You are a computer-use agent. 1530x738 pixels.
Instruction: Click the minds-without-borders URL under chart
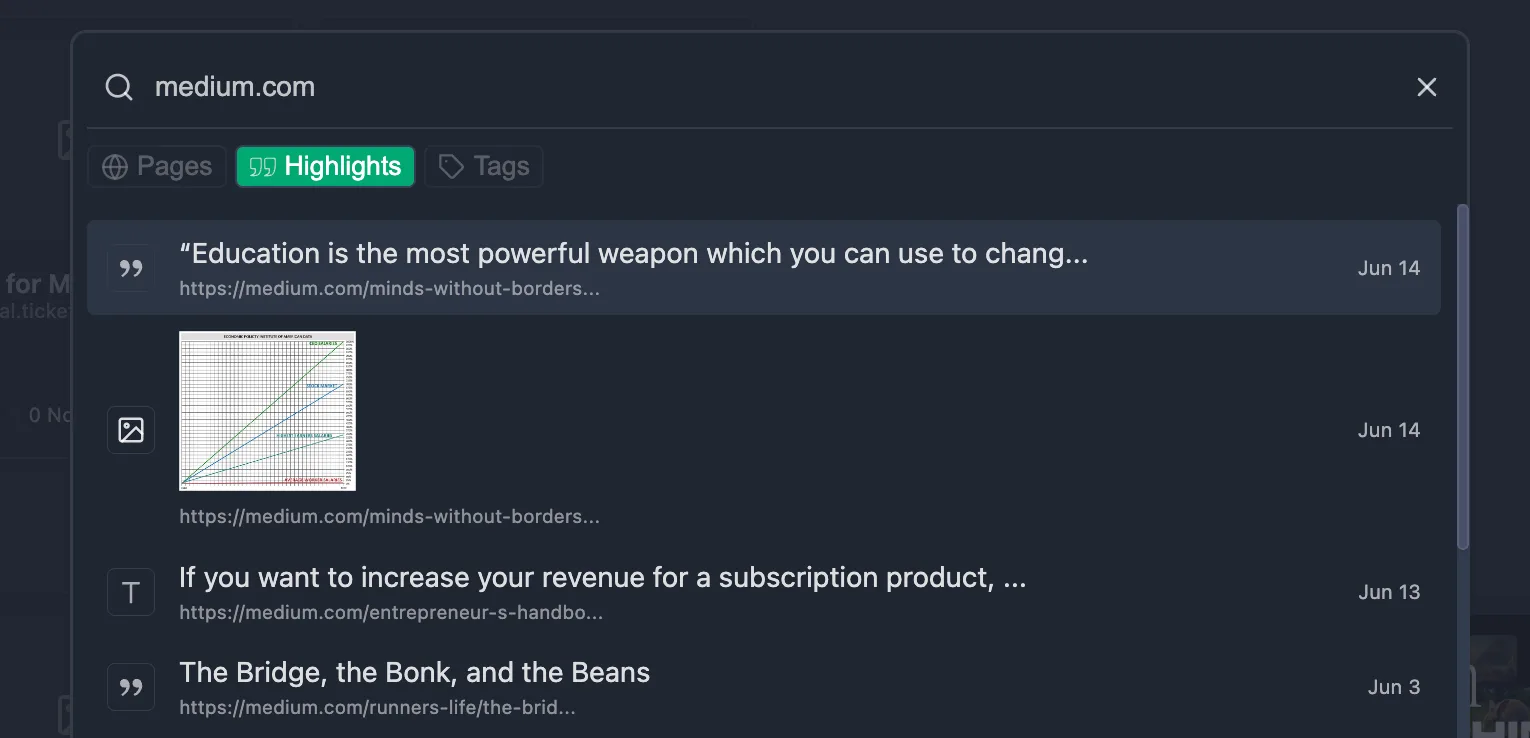tap(390, 517)
